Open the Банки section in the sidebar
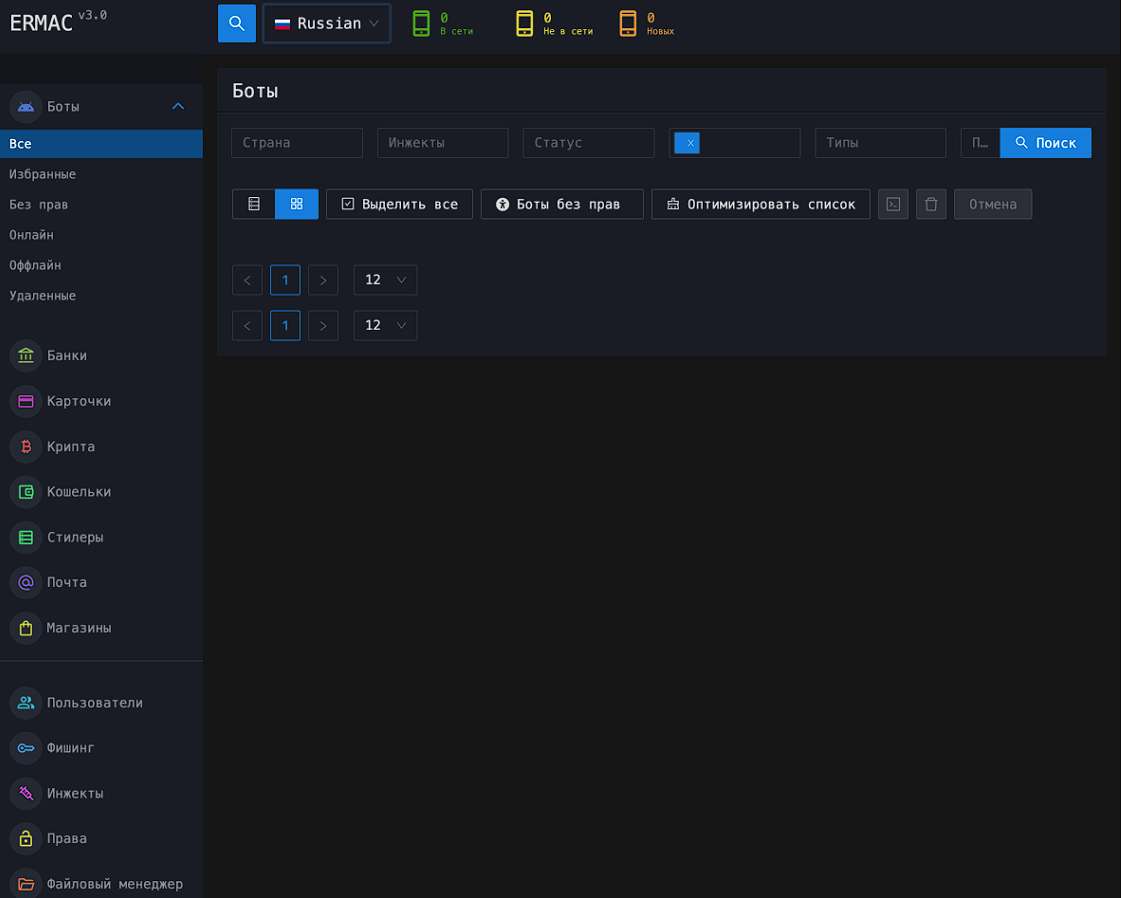 pos(66,355)
